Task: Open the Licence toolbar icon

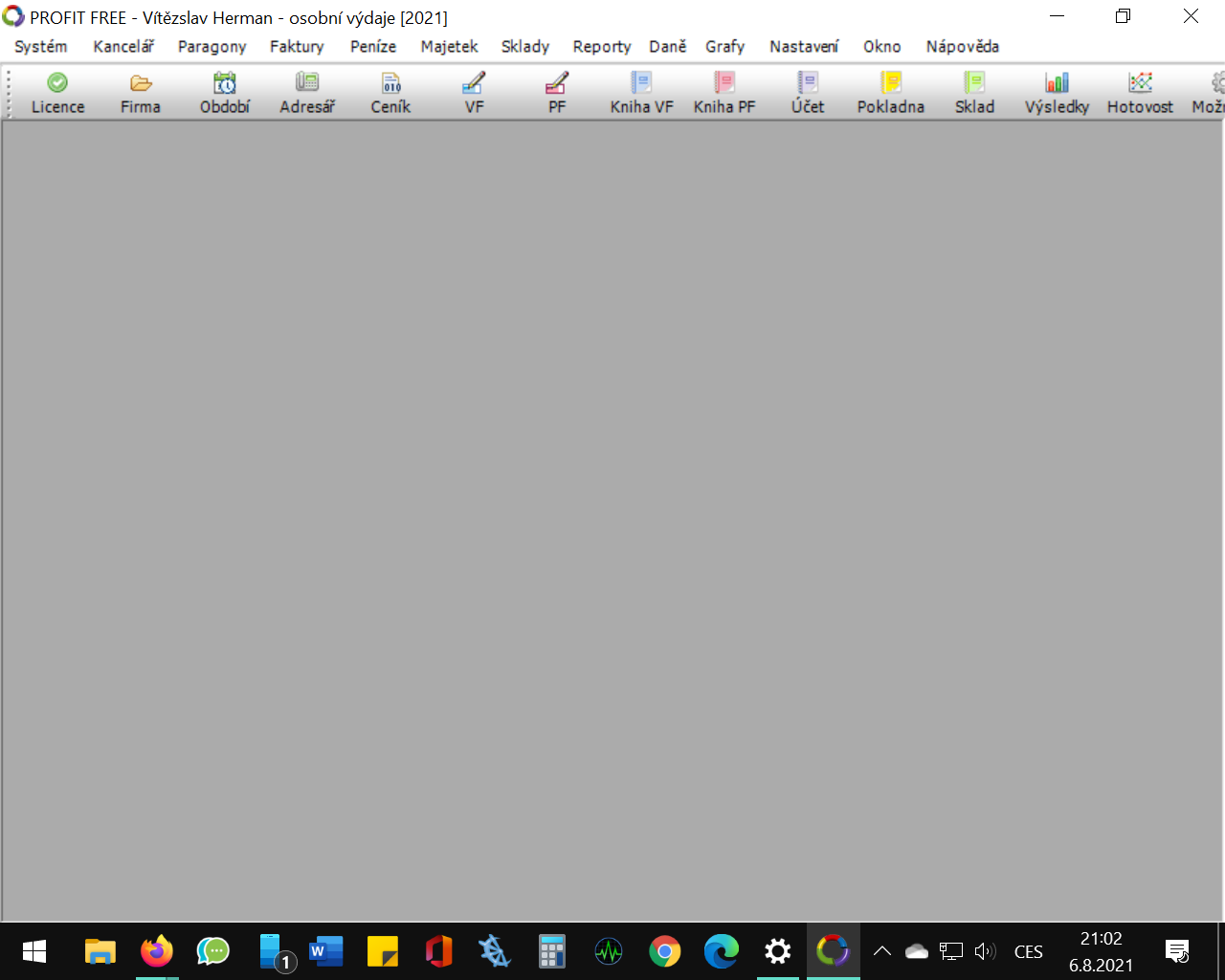Action: 57,93
